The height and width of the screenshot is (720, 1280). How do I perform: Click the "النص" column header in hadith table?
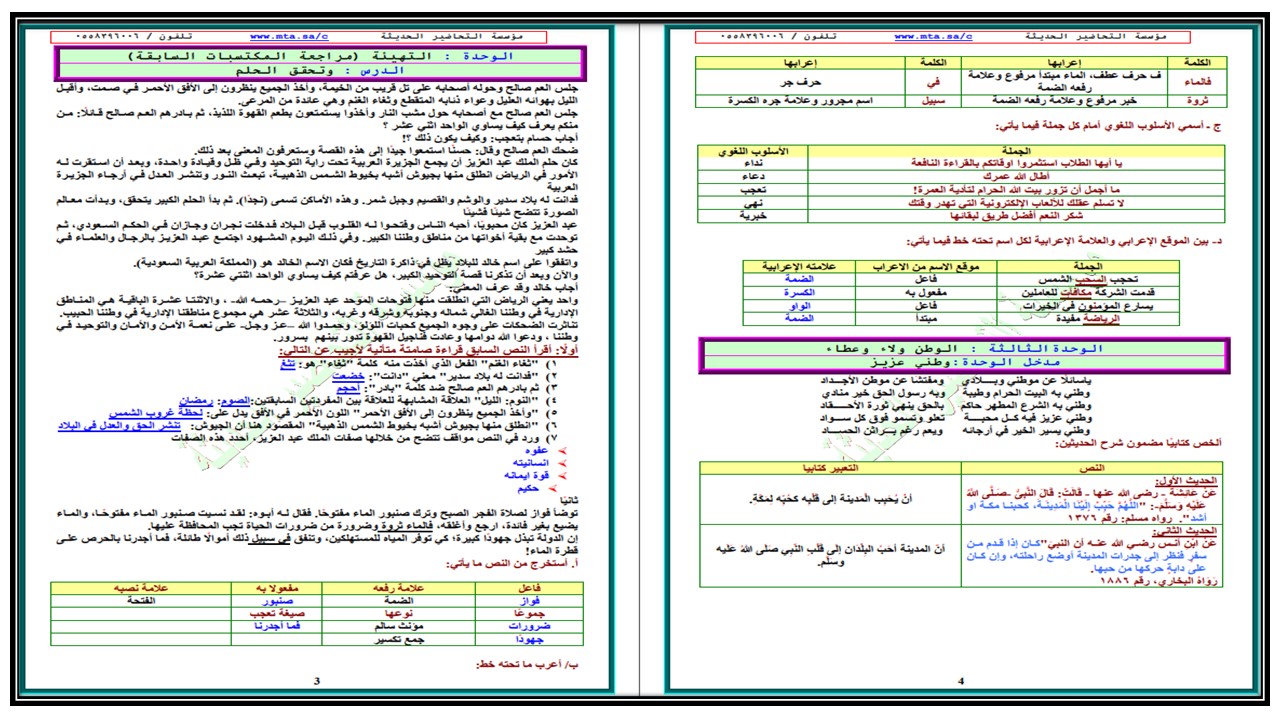[1092, 468]
